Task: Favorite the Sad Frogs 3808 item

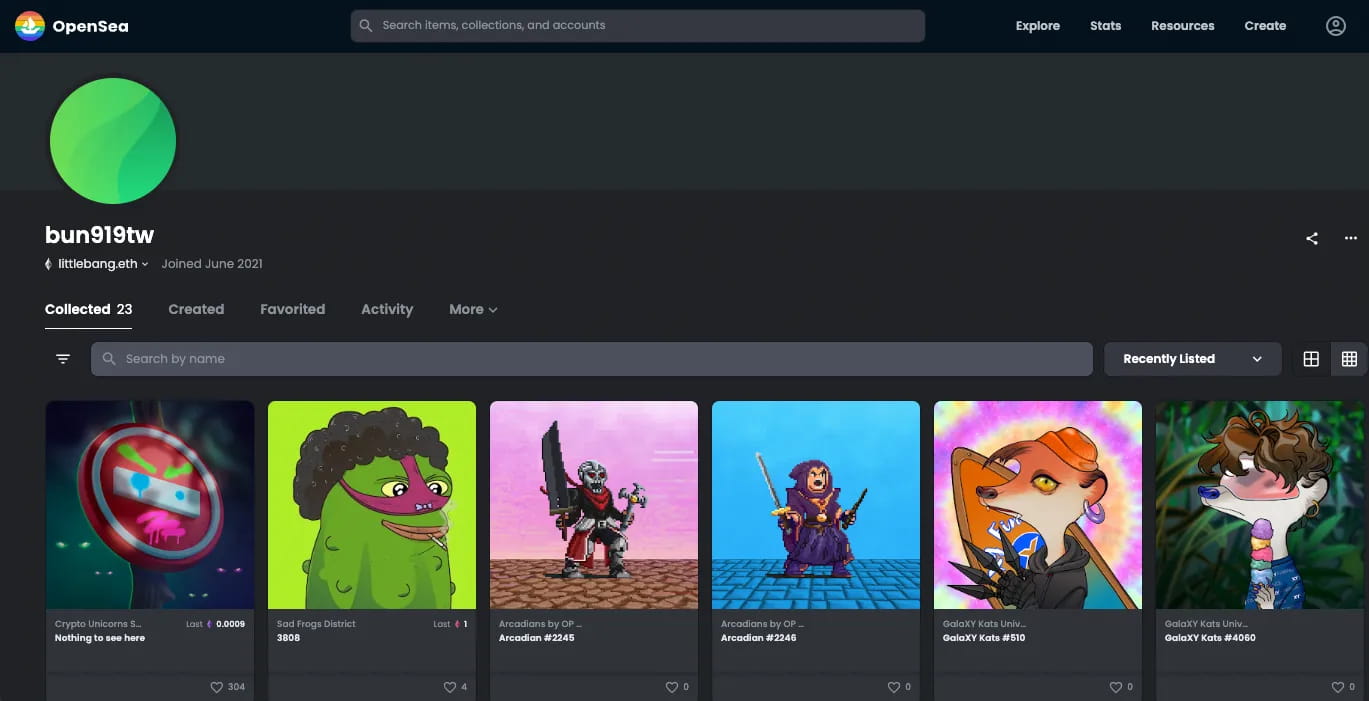Action: coord(450,687)
